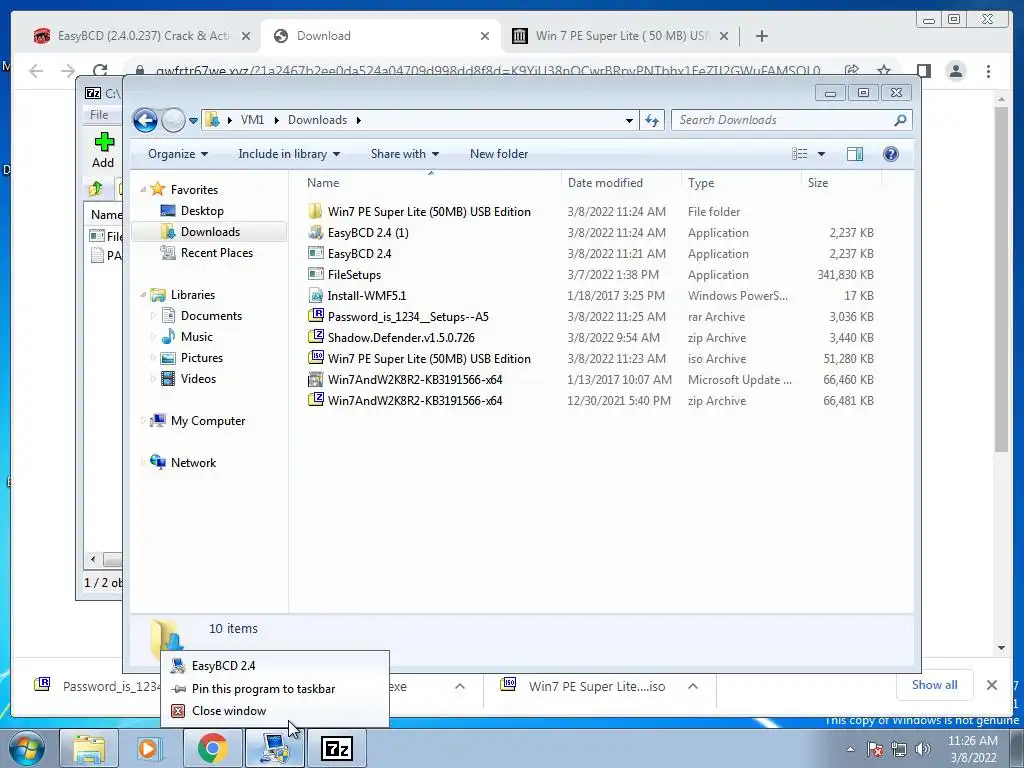This screenshot has height=768, width=1024.
Task: Close the Chrome downloads bar
Action: (x=991, y=685)
